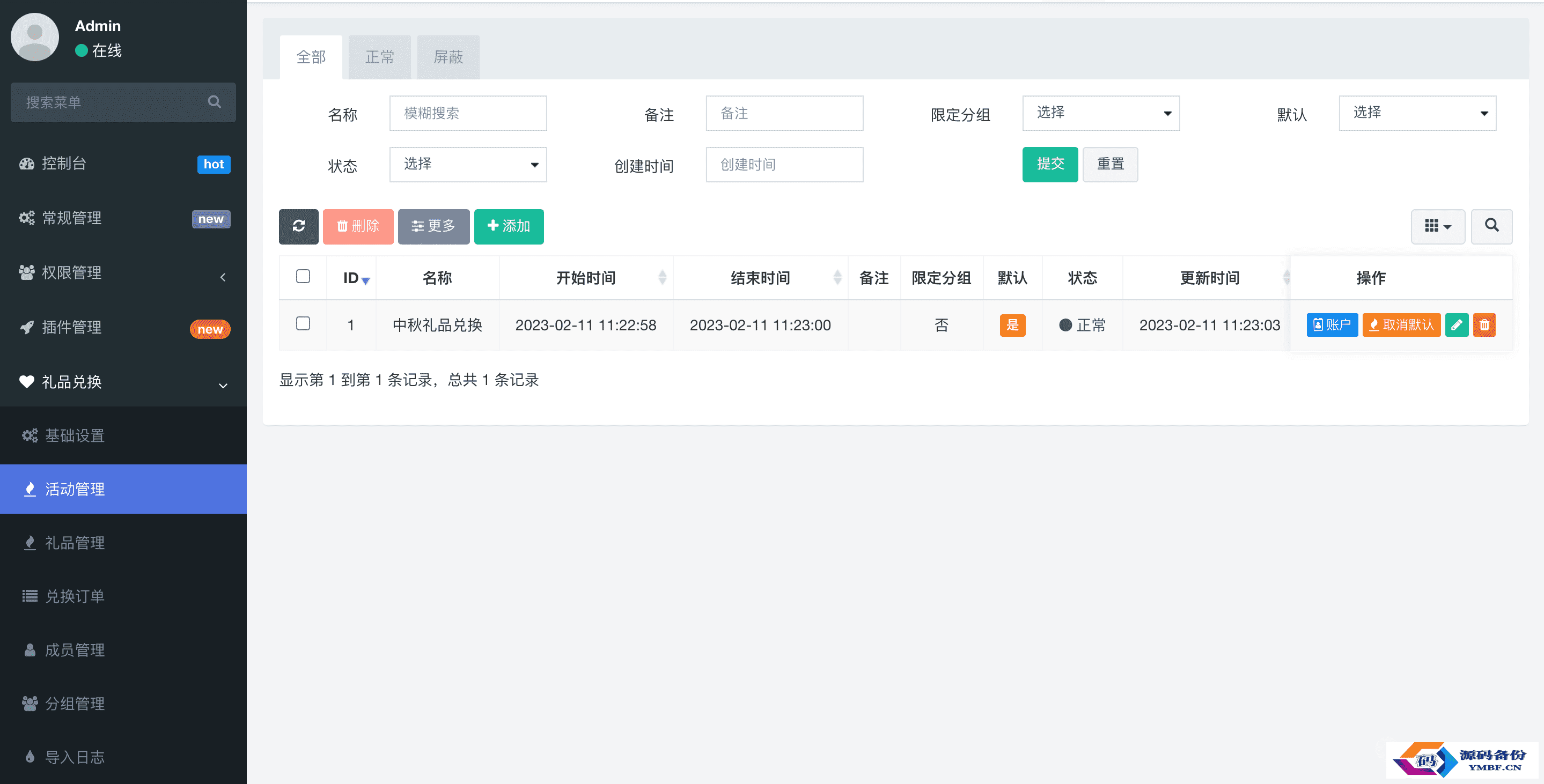Open 兑换订单 in the sidebar

pos(123,596)
